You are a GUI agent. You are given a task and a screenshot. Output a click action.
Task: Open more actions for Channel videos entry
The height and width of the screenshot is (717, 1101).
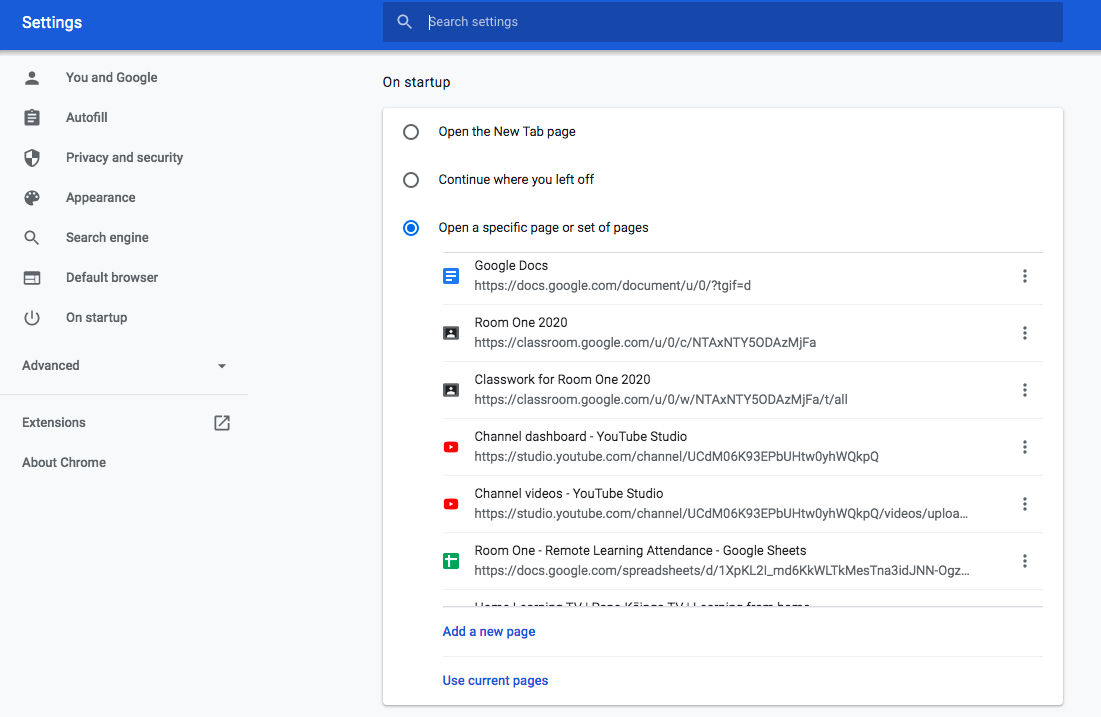click(x=1024, y=504)
